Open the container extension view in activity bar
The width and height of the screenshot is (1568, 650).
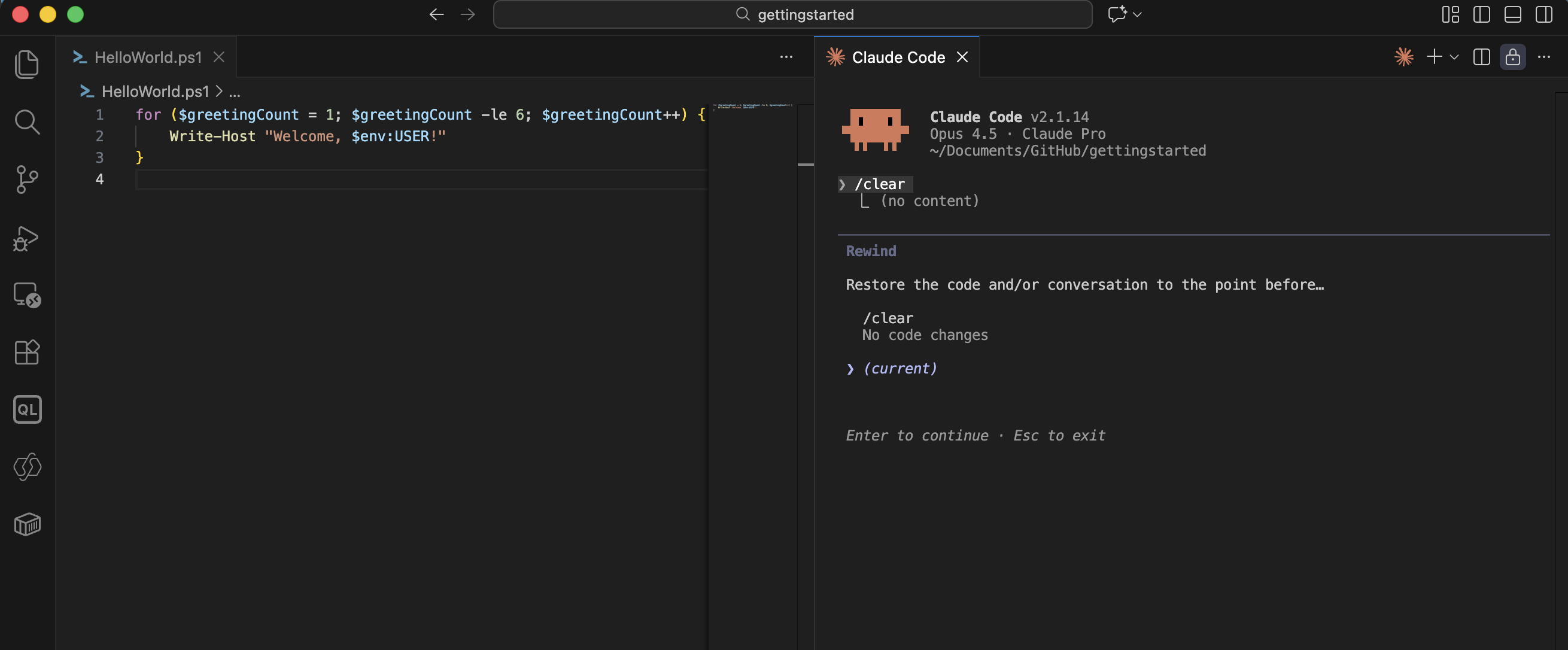27,525
